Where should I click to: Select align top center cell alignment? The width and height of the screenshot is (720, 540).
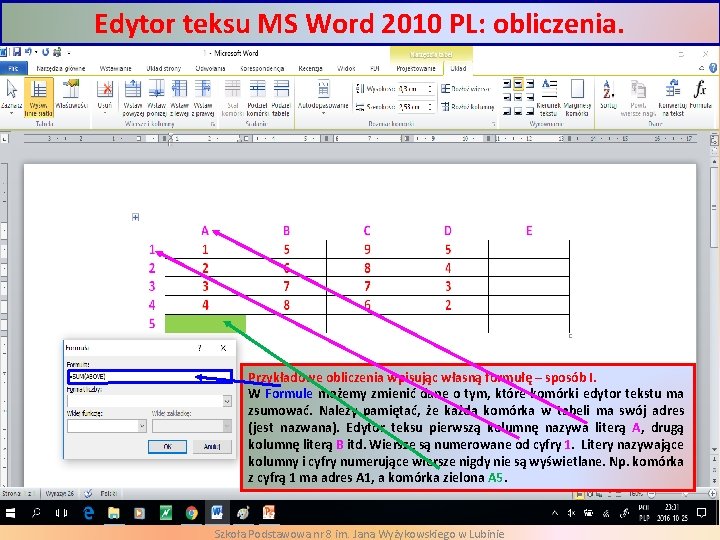click(x=518, y=84)
